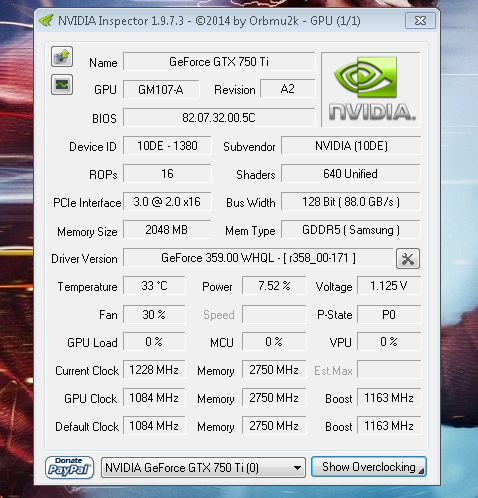Click the Mem Type GDDR5 field

point(351,230)
